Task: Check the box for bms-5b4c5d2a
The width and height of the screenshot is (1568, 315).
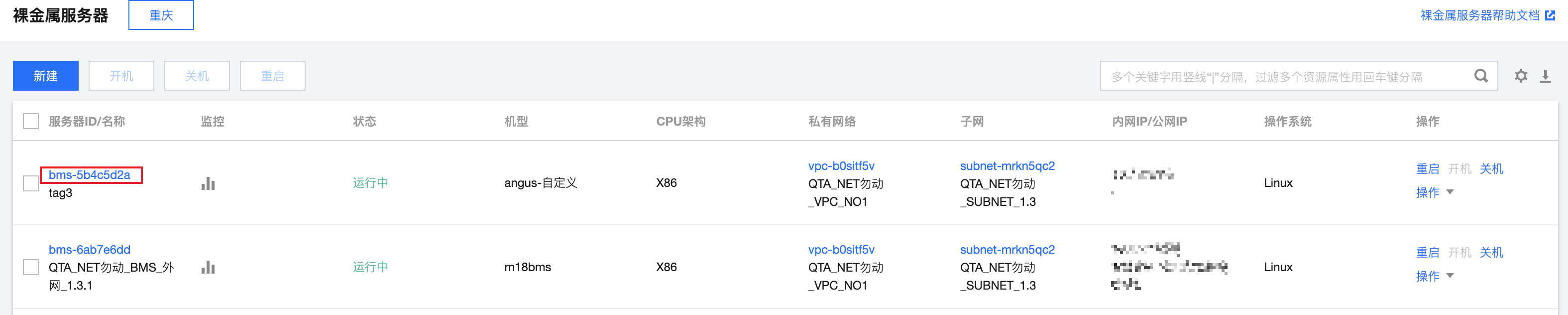Action: click(30, 183)
